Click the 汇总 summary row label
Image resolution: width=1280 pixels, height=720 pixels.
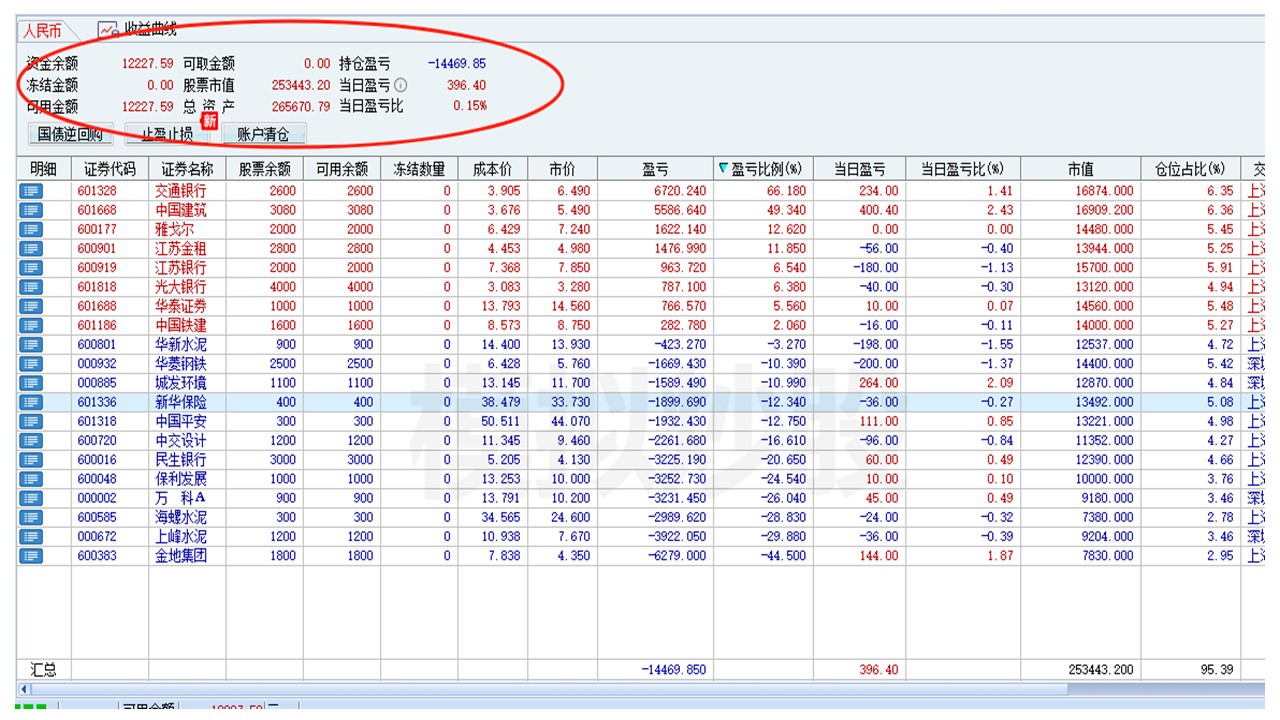click(44, 670)
